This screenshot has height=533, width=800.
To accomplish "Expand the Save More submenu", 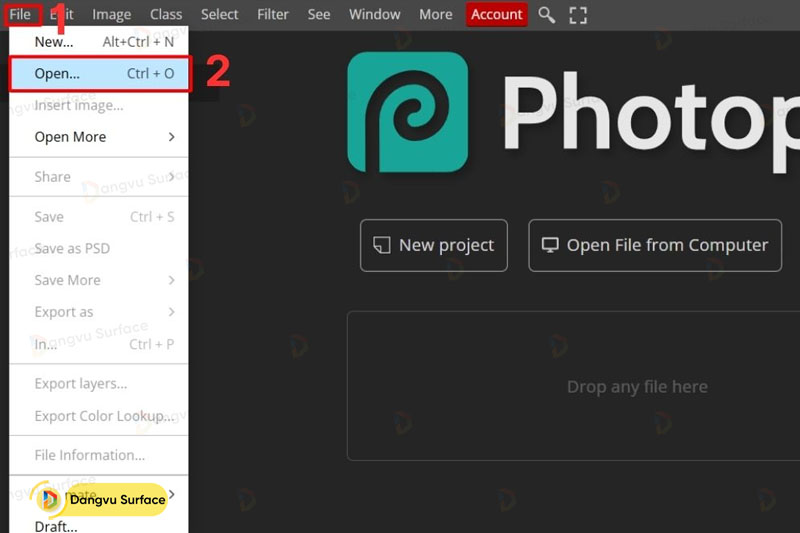I will tap(99, 280).
